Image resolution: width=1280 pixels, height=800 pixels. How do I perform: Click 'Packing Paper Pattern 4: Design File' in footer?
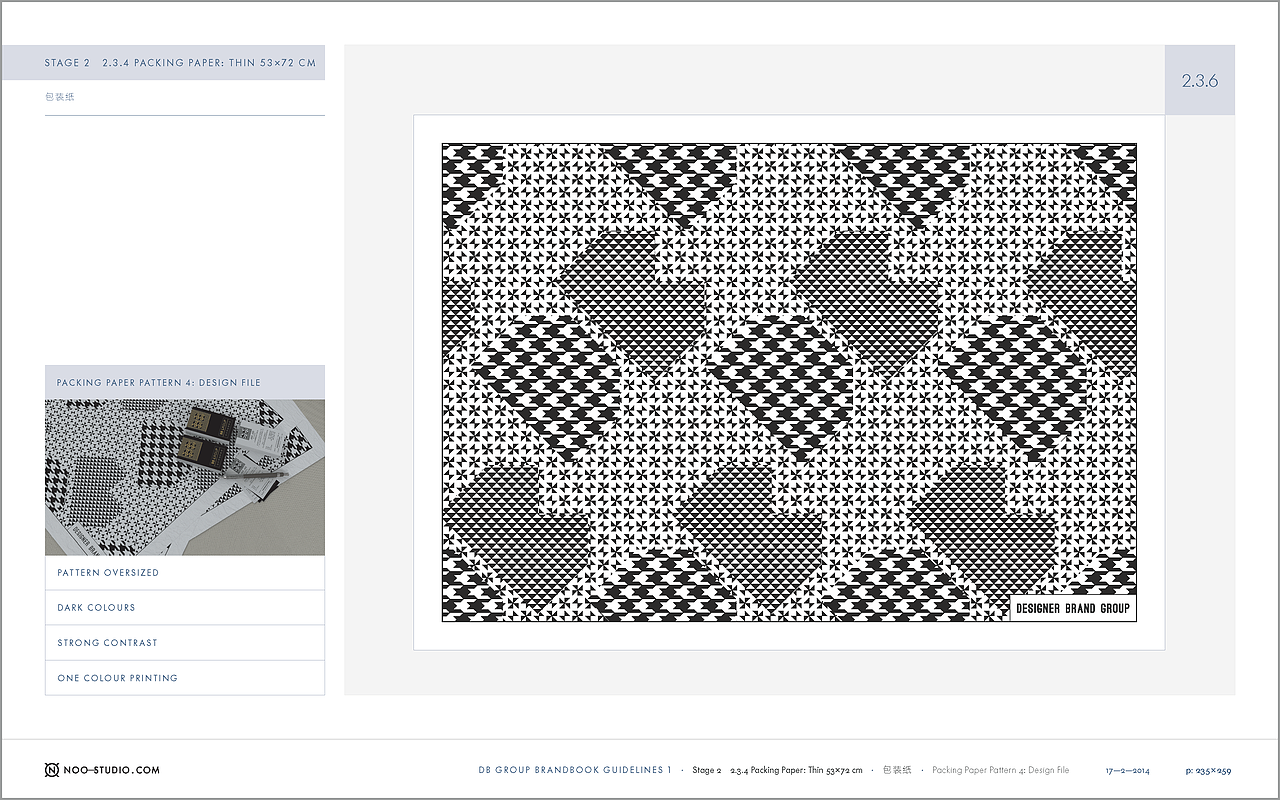1000,770
